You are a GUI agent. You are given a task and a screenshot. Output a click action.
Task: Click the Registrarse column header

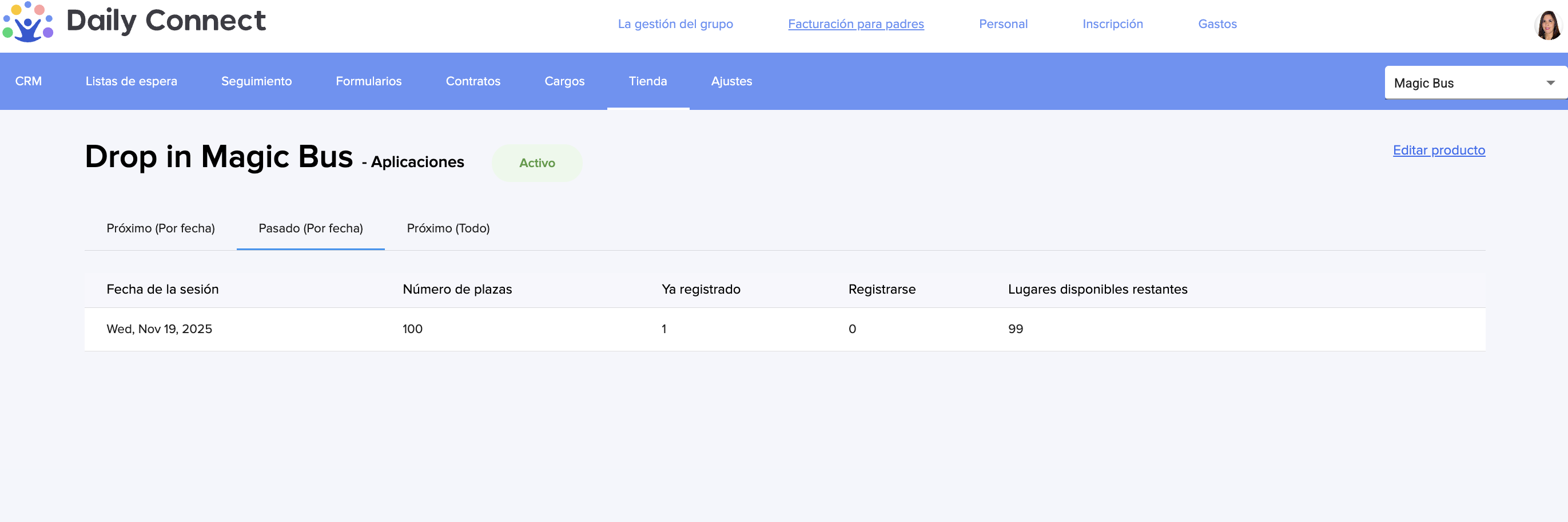tap(881, 289)
